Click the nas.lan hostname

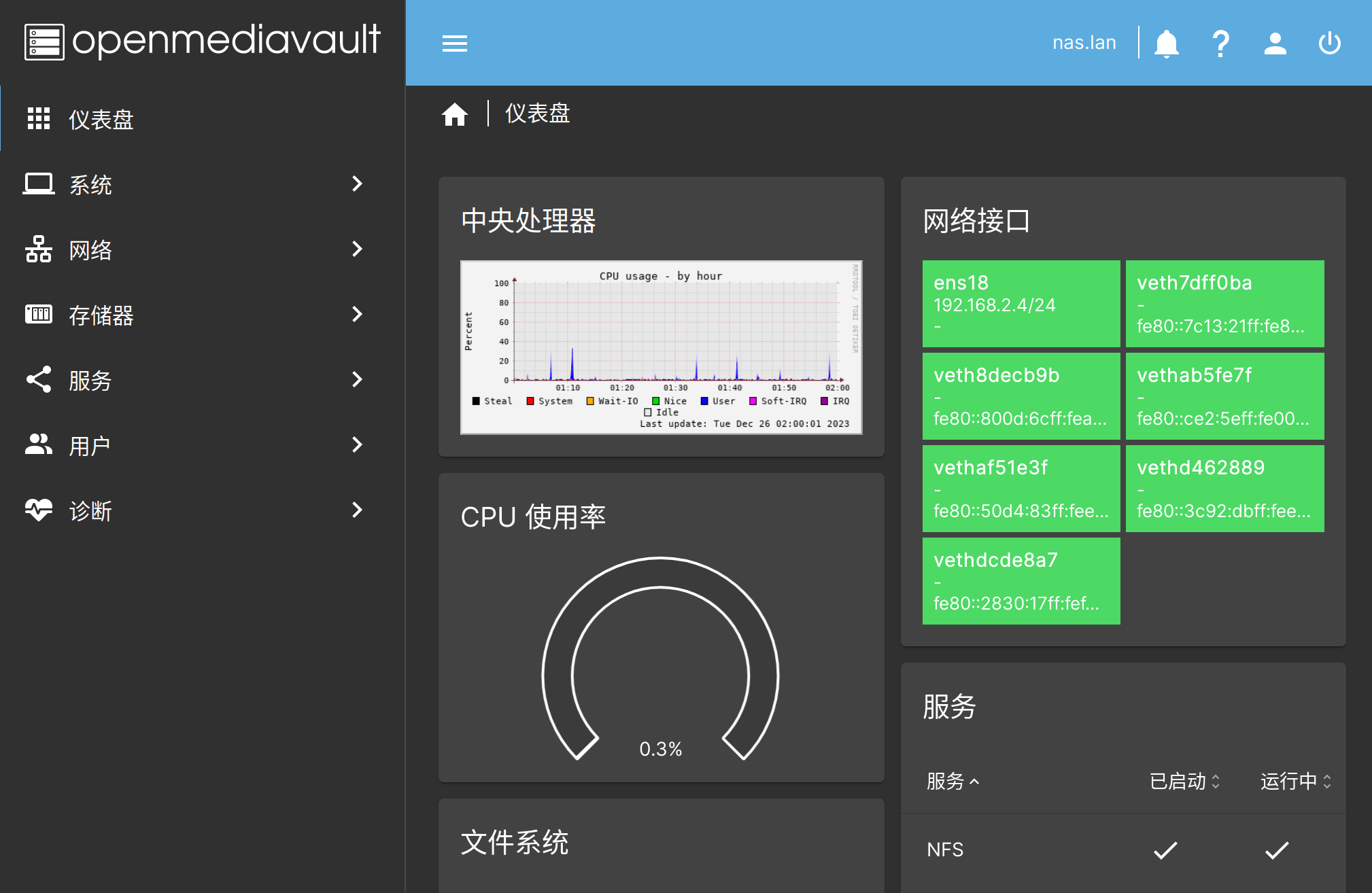1084,43
